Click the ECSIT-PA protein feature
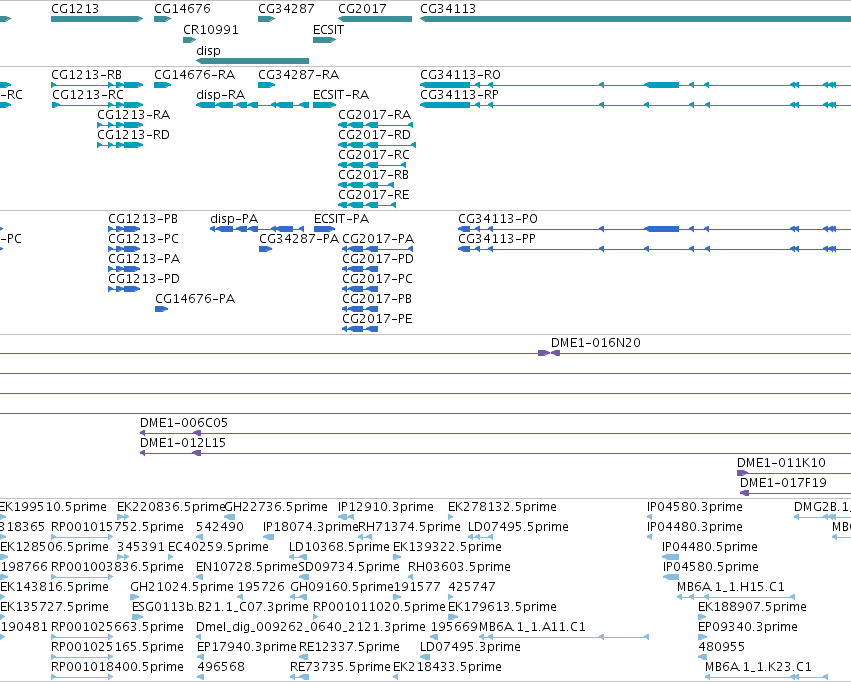Image resolution: width=851 pixels, height=682 pixels. point(325,229)
